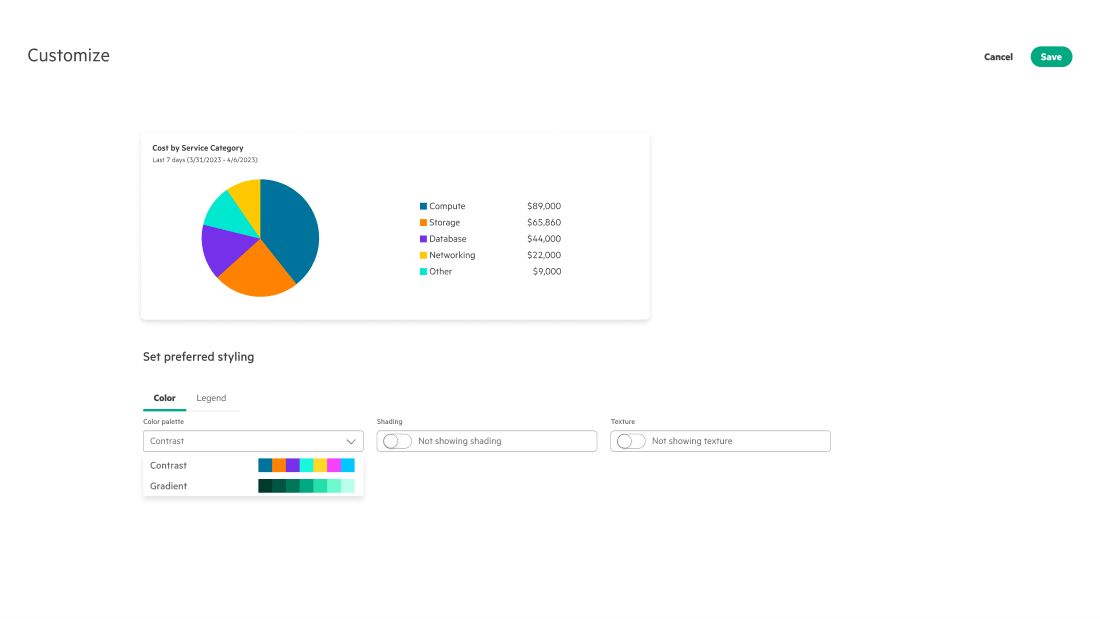The image size is (1100, 619).
Task: Click the $9,000 value
Action: 546,272
